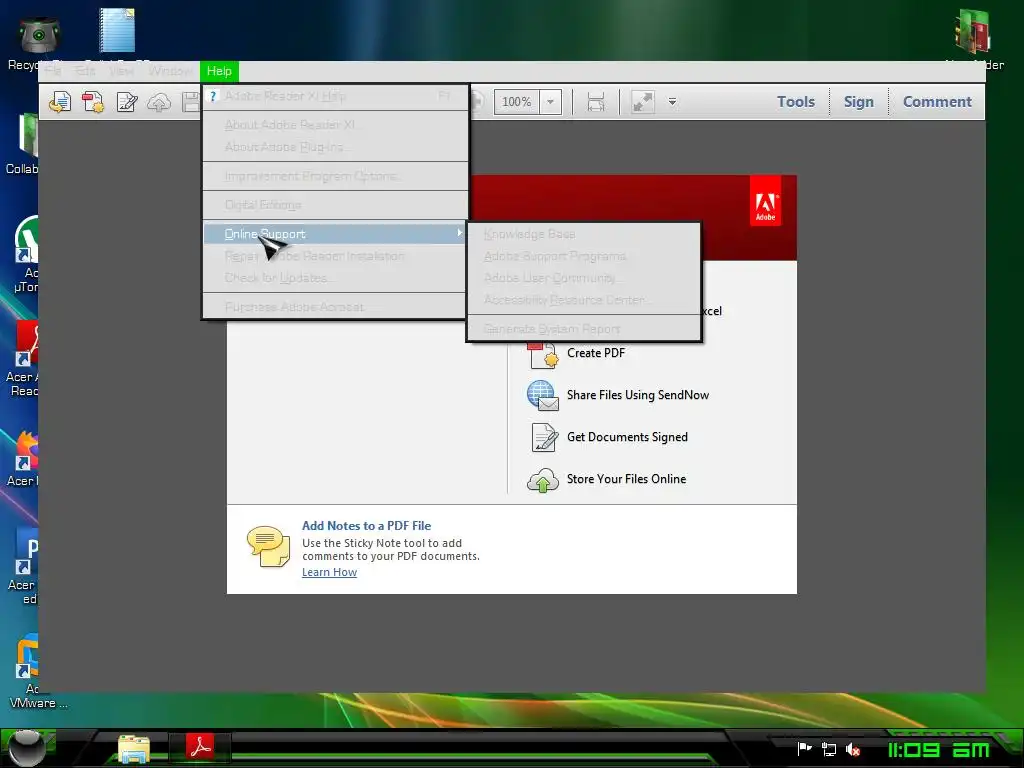This screenshot has width=1024, height=768.
Task: Click the muted volume tray icon
Action: (x=852, y=750)
